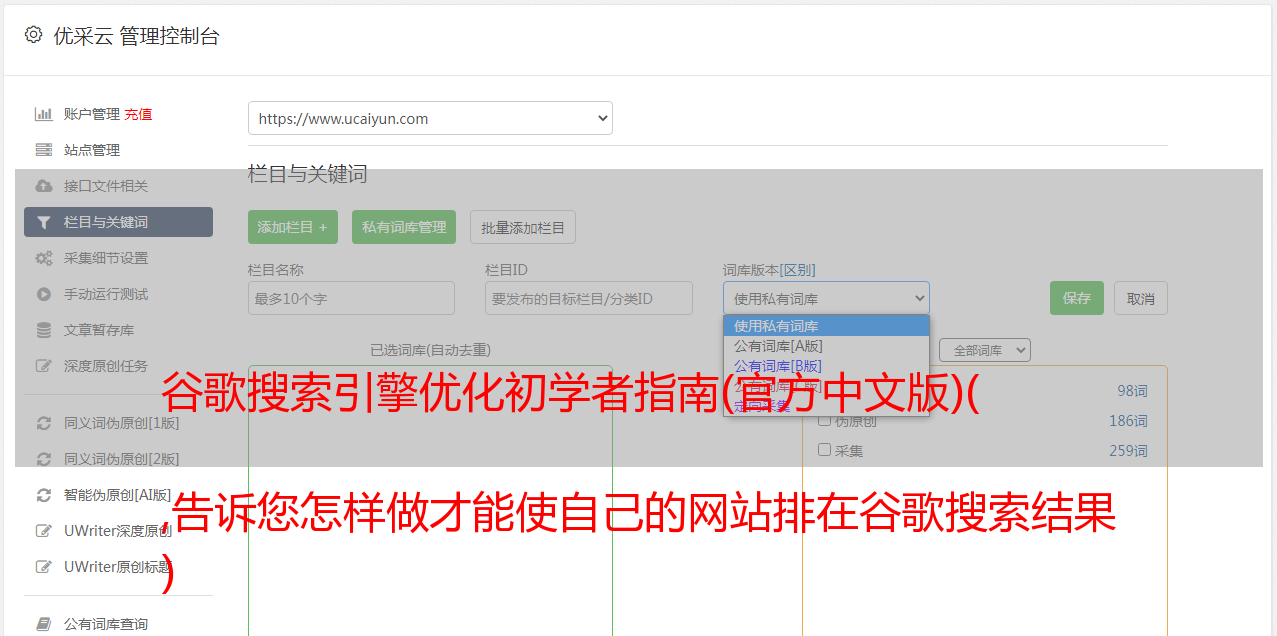Choose 公有词库[A版] in the dropdown list
This screenshot has height=636, width=1277.
click(826, 346)
